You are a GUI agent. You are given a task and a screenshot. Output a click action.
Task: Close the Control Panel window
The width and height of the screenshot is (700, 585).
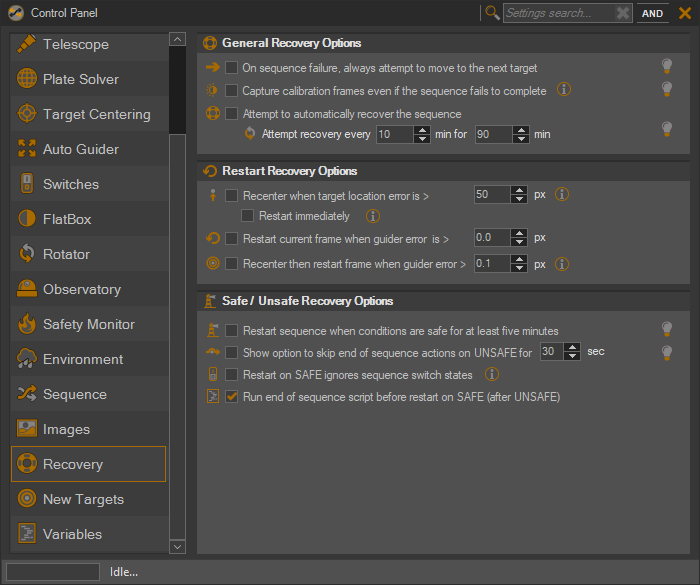[685, 13]
